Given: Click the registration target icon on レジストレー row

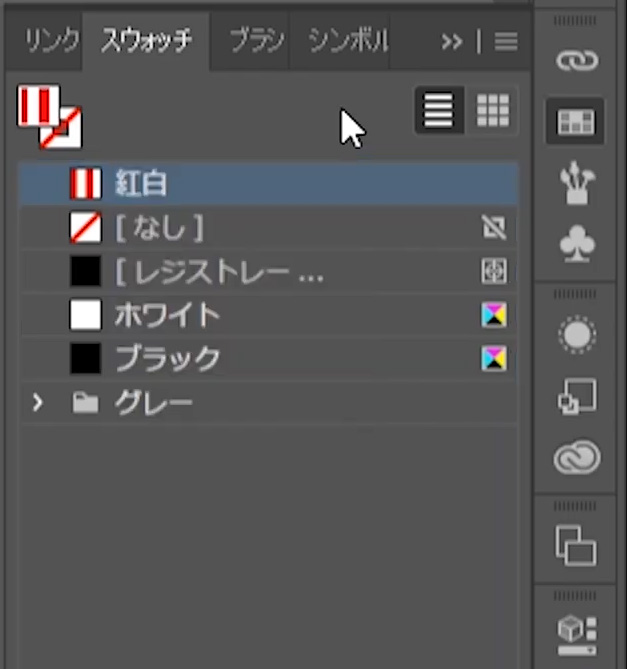Looking at the screenshot, I should pyautogui.click(x=494, y=271).
